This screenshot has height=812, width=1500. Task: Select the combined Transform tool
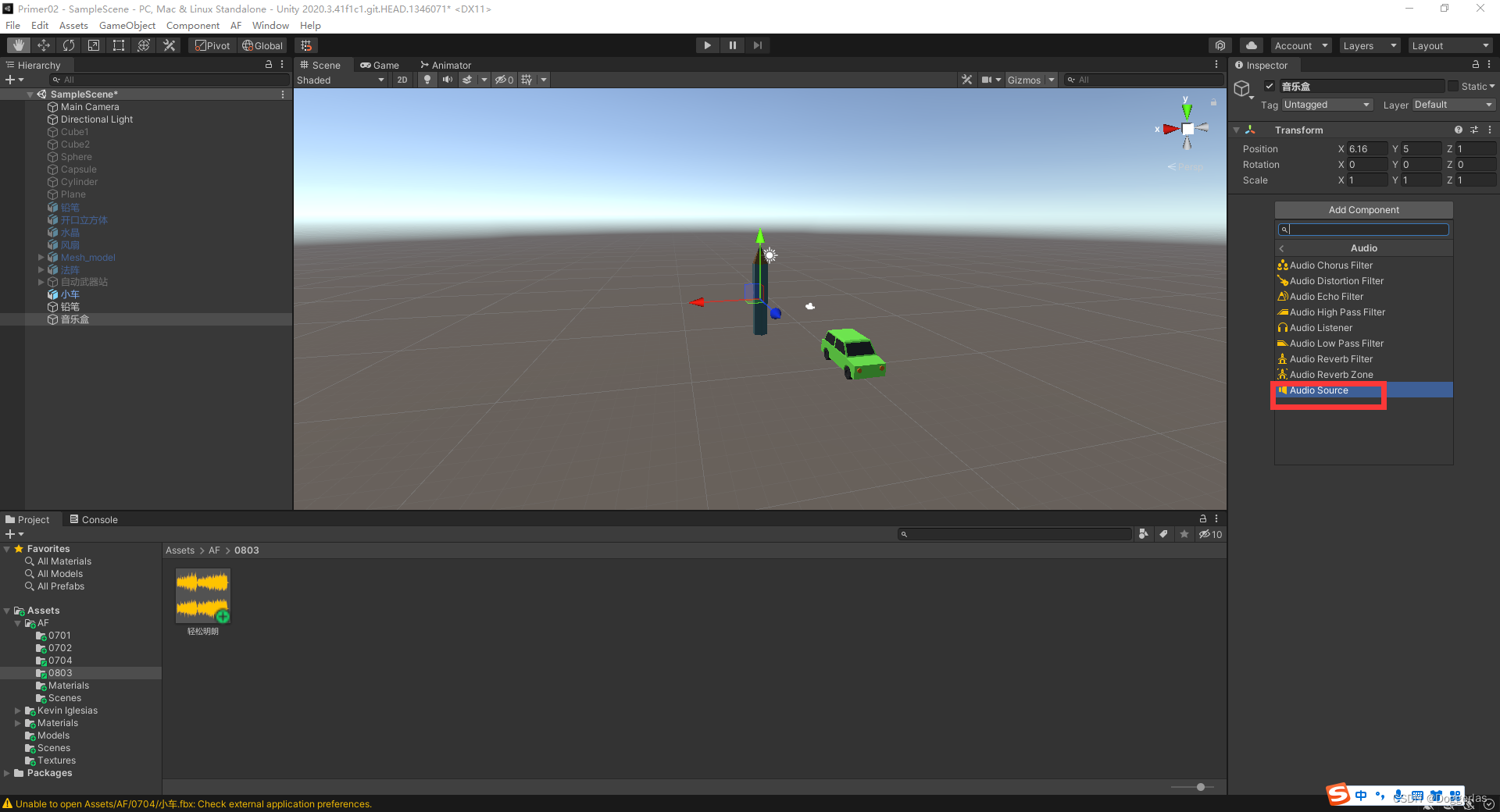point(144,45)
